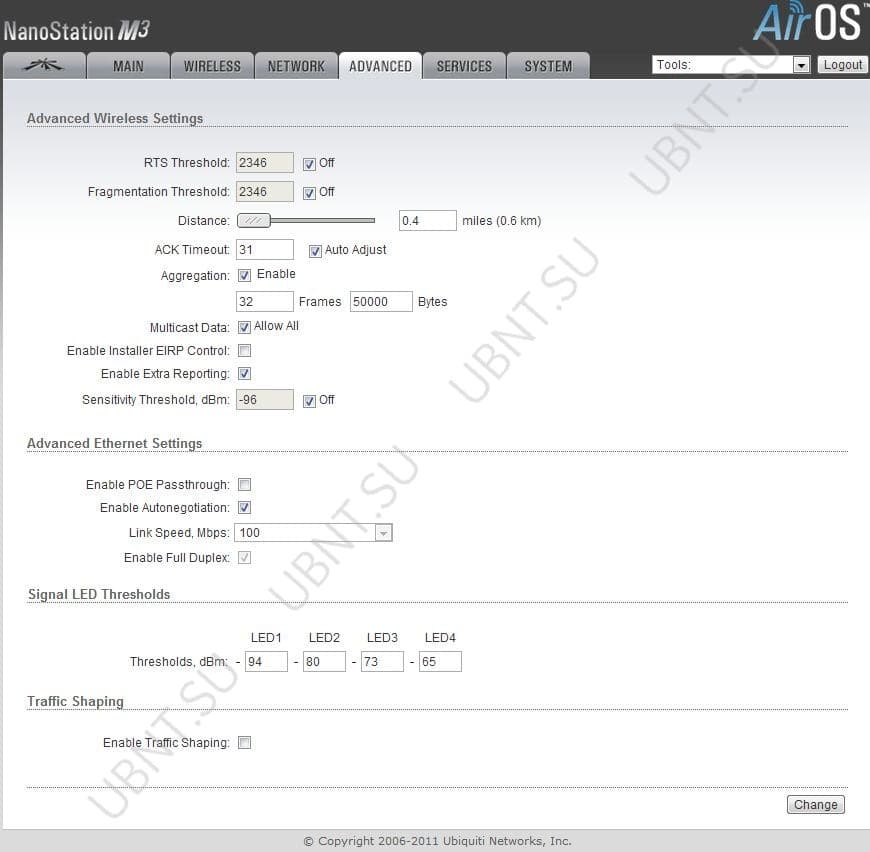
Task: Click the Signal LED Thresholds heading
Action: click(x=99, y=594)
